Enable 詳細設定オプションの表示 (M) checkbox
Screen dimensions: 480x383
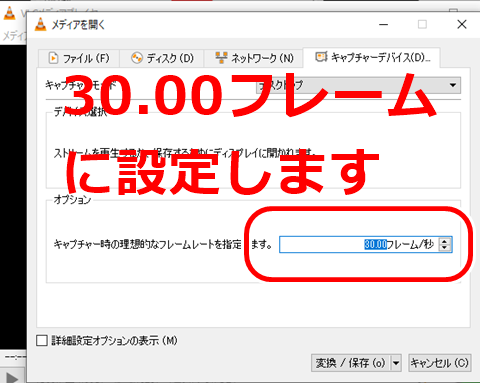42,341
